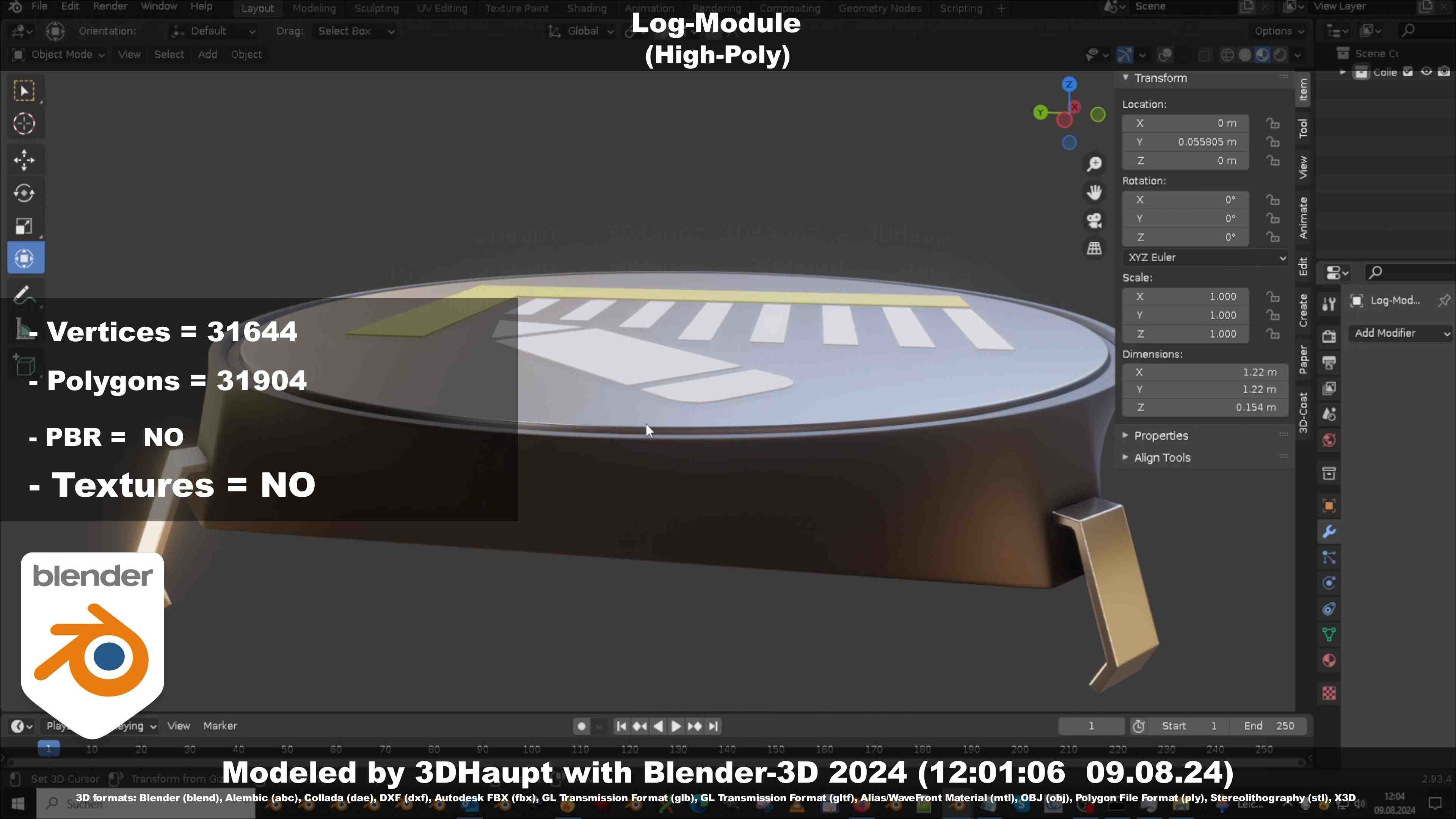
Task: Toggle lock on Scale Z
Action: pos(1272,334)
